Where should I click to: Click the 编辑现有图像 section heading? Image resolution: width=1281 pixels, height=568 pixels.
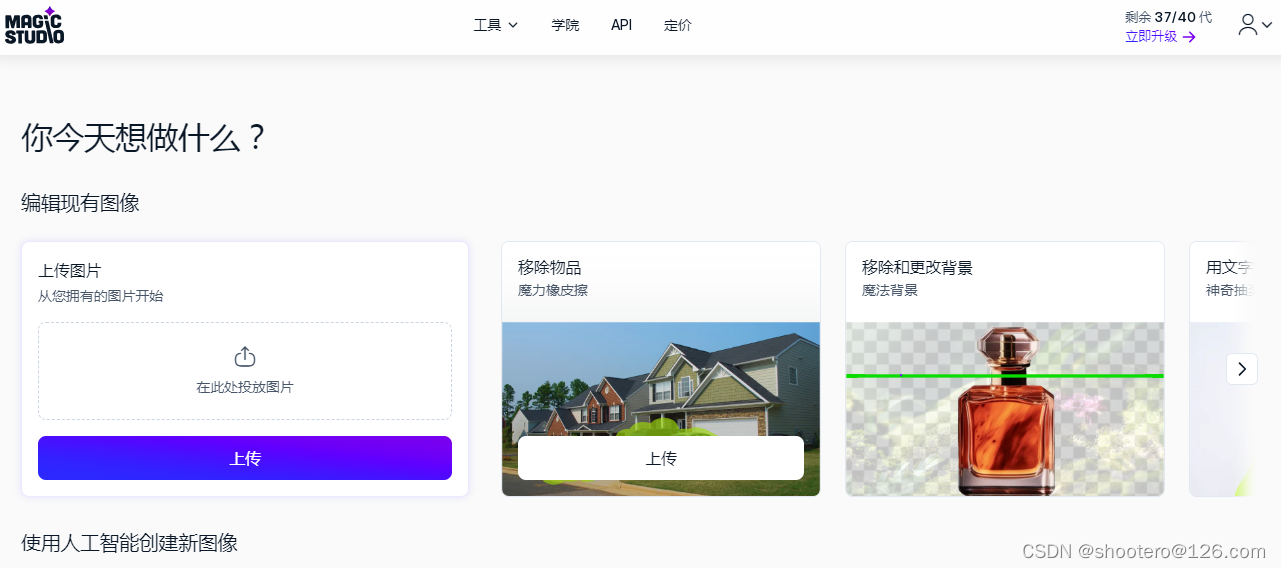[x=81, y=203]
